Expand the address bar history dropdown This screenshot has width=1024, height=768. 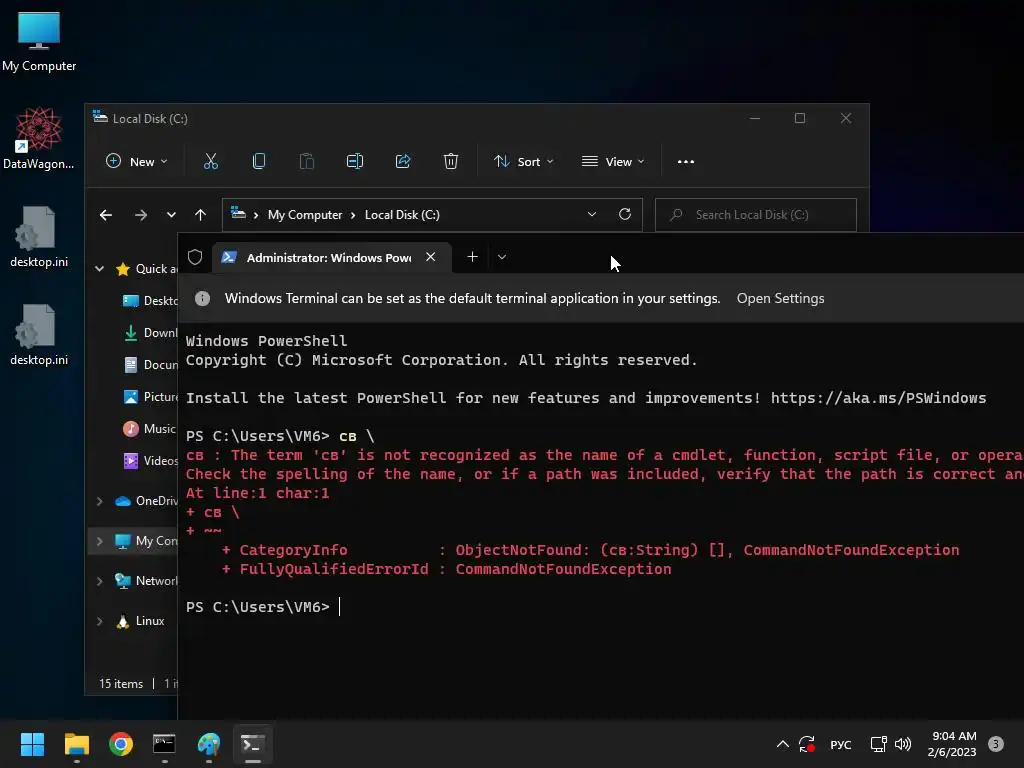591,214
